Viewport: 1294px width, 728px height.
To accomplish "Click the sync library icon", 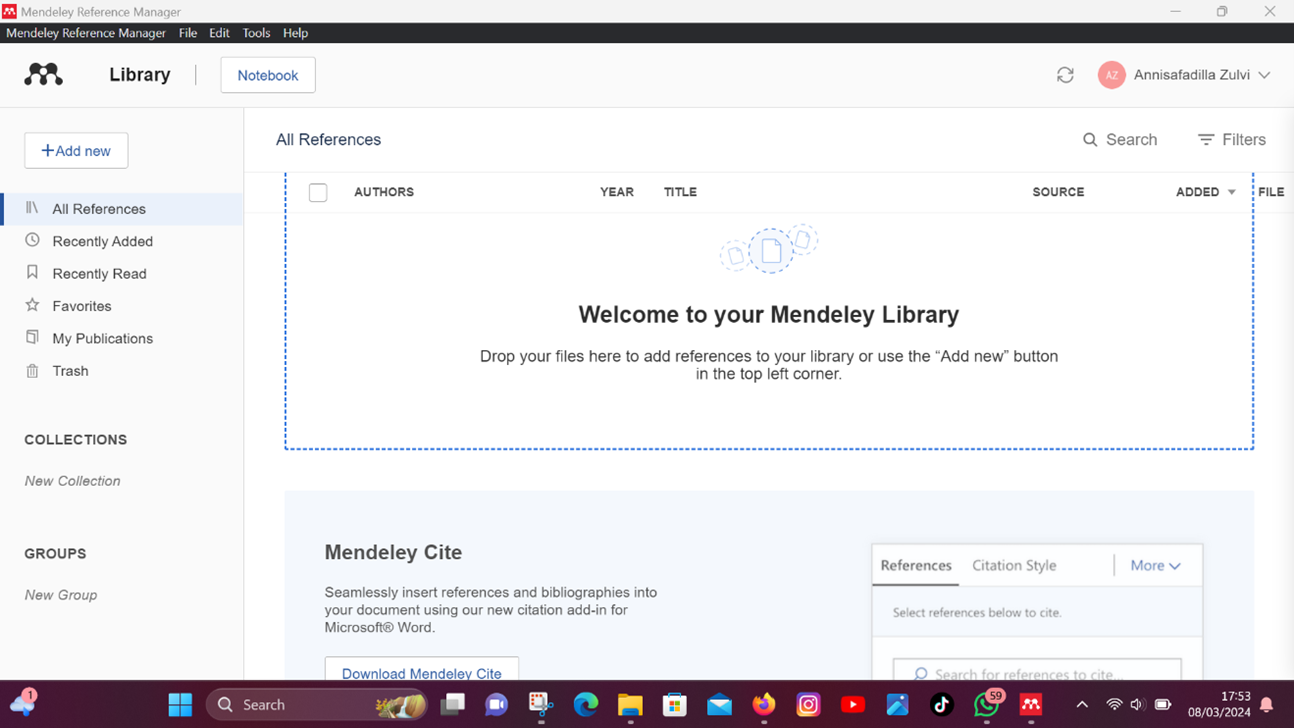I will click(x=1065, y=75).
